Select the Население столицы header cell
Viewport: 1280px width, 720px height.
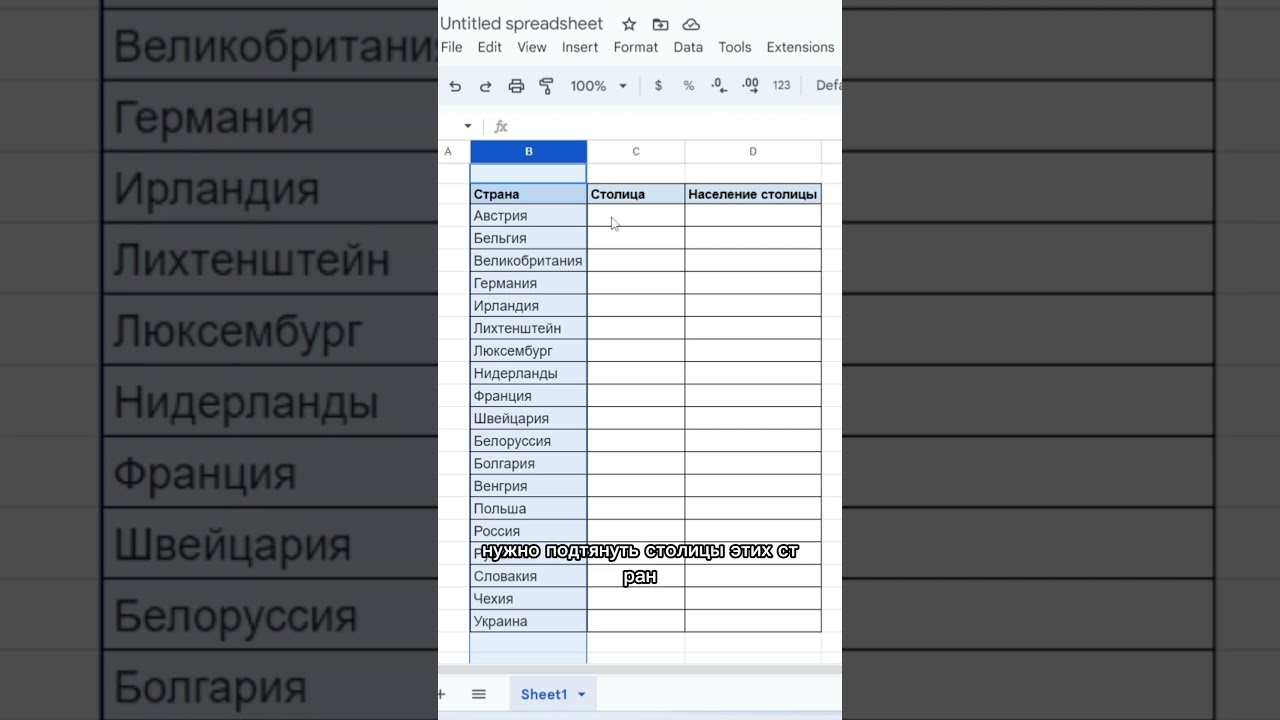pyautogui.click(x=753, y=194)
